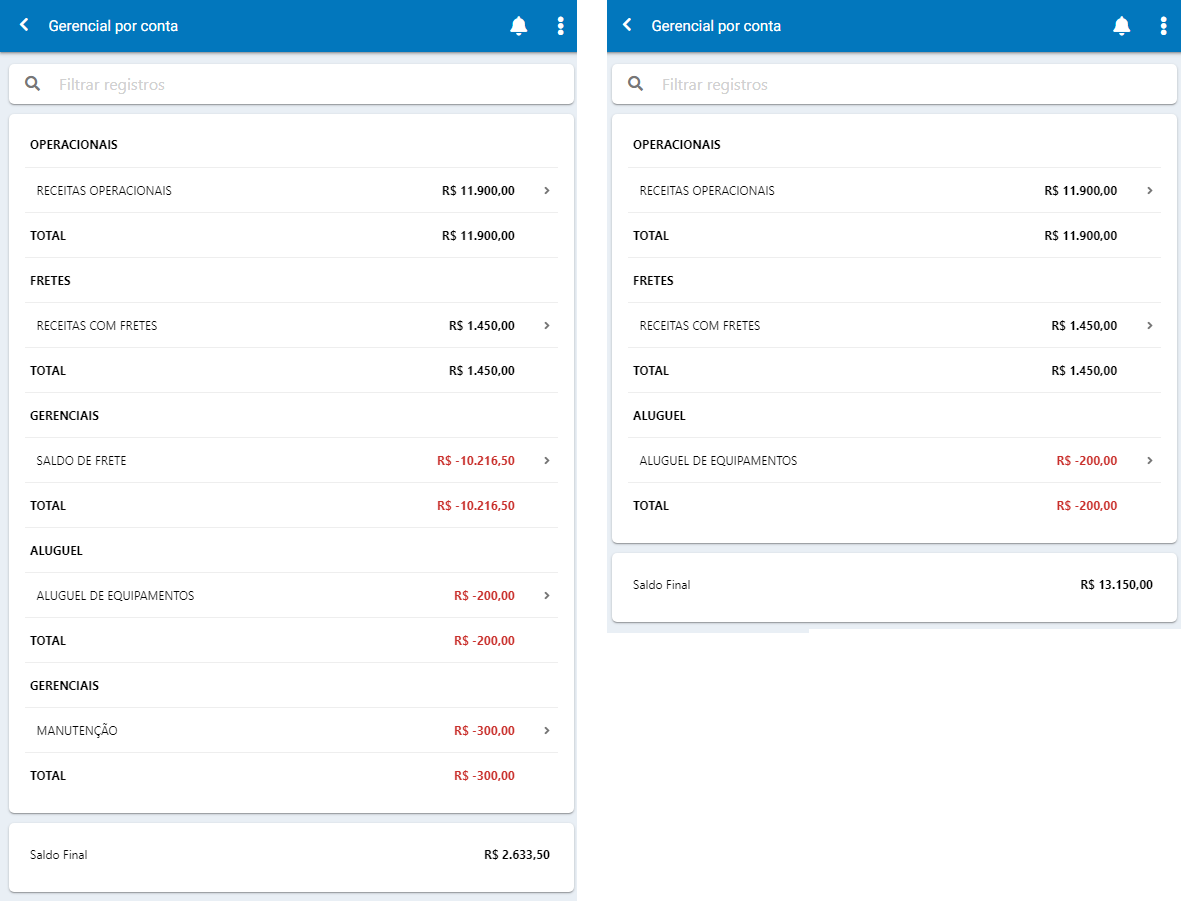
Task: Open the three-dot menu on left screen
Action: 560,26
